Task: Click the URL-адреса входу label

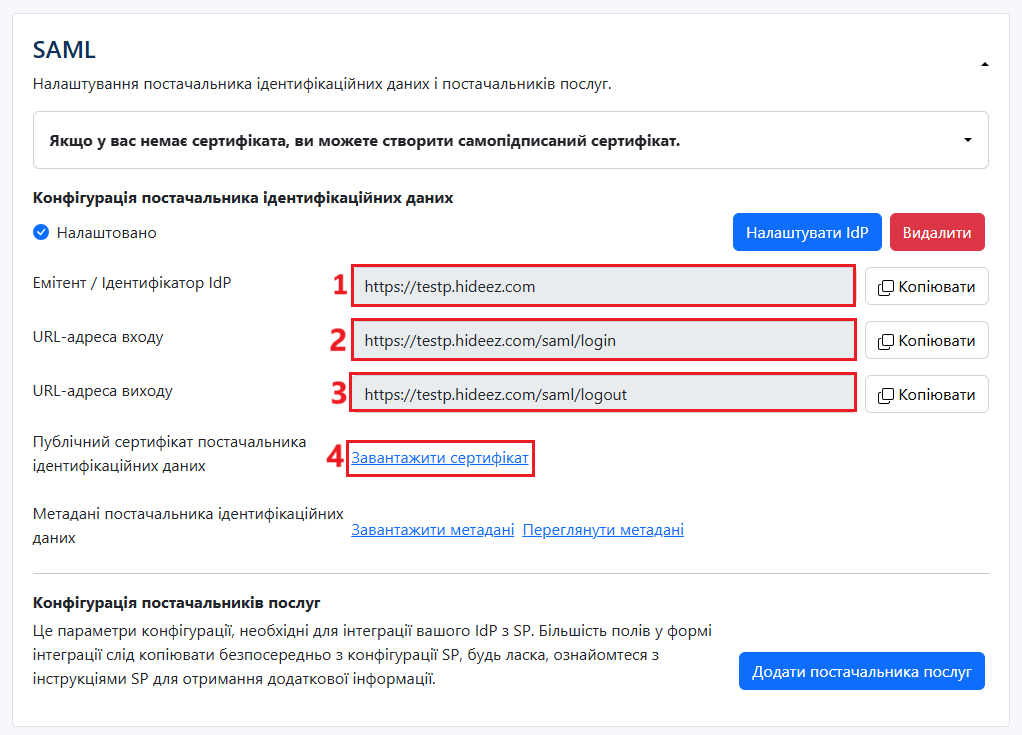Action: tap(98, 337)
